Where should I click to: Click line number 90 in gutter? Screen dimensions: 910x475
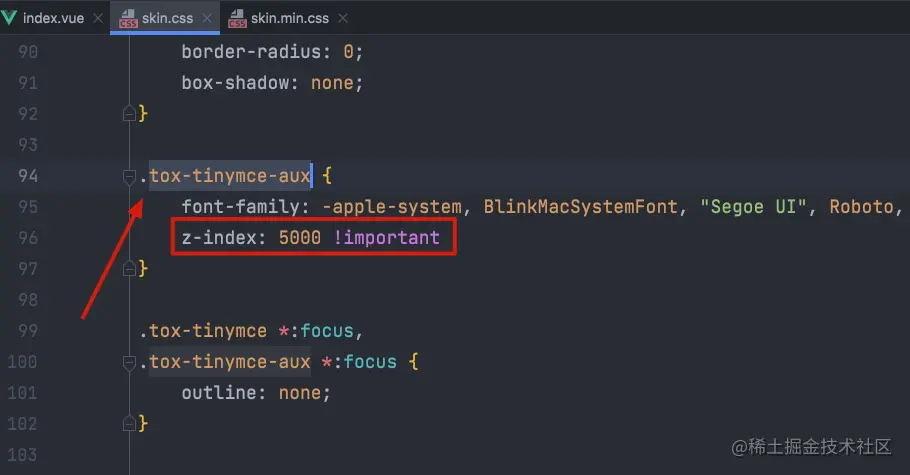[x=28, y=52]
